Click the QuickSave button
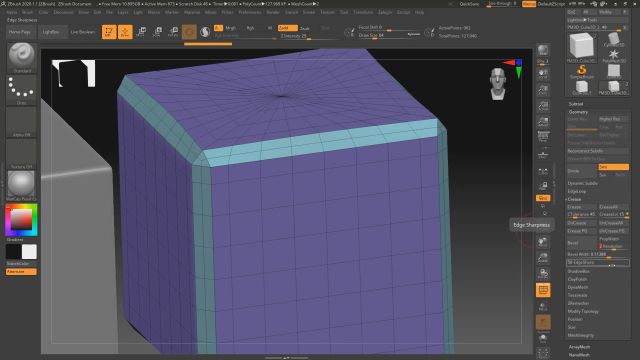640x360 pixels. pos(469,4)
